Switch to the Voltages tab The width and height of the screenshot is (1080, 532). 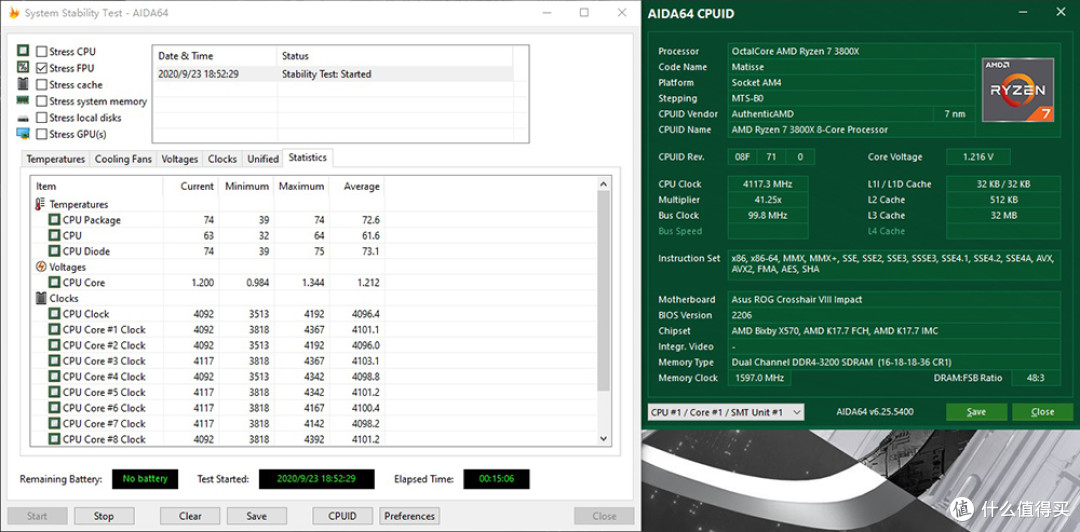pos(180,159)
